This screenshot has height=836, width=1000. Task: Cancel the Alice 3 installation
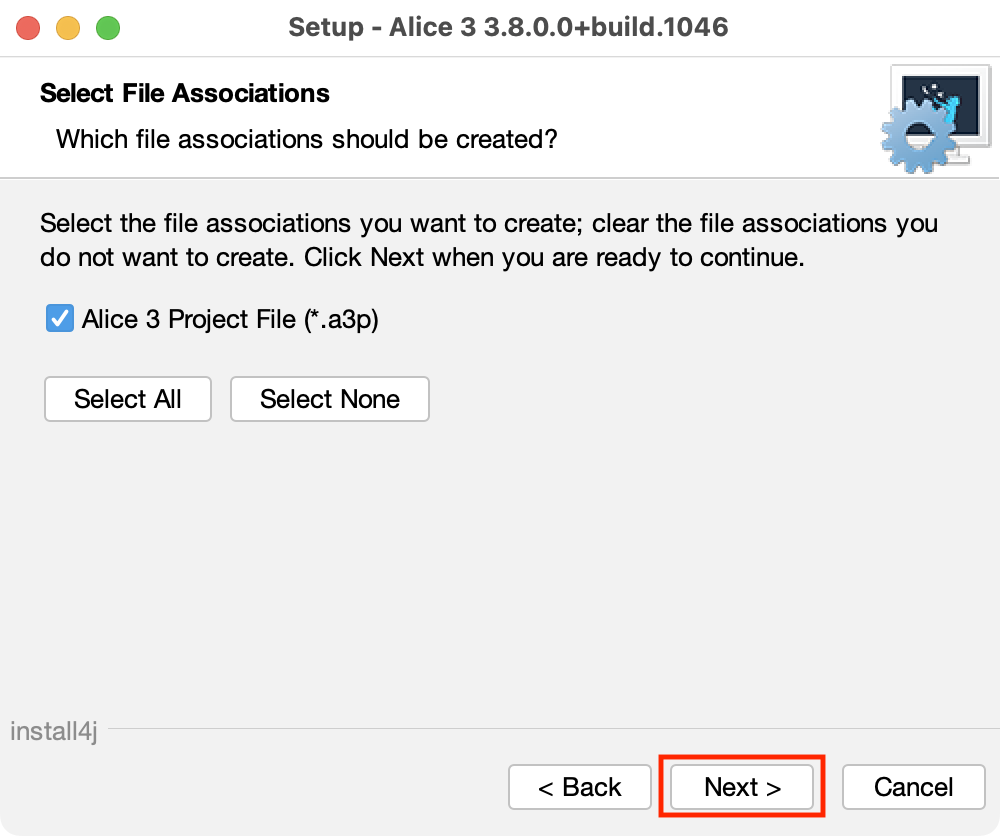pos(913,787)
